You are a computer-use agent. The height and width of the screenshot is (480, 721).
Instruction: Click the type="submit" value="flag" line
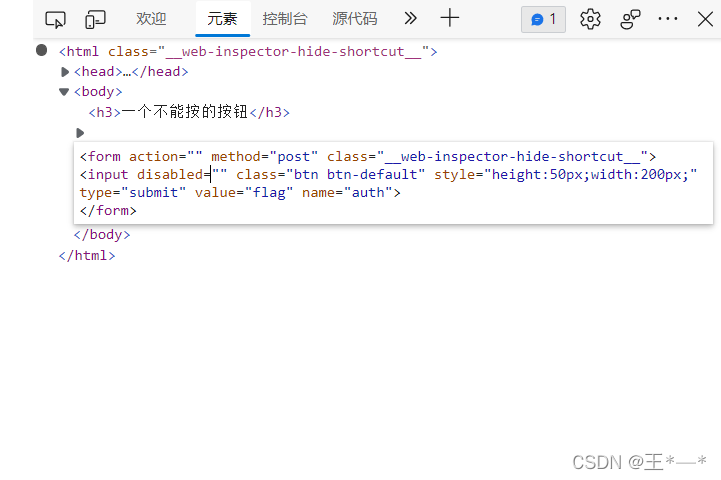(240, 193)
